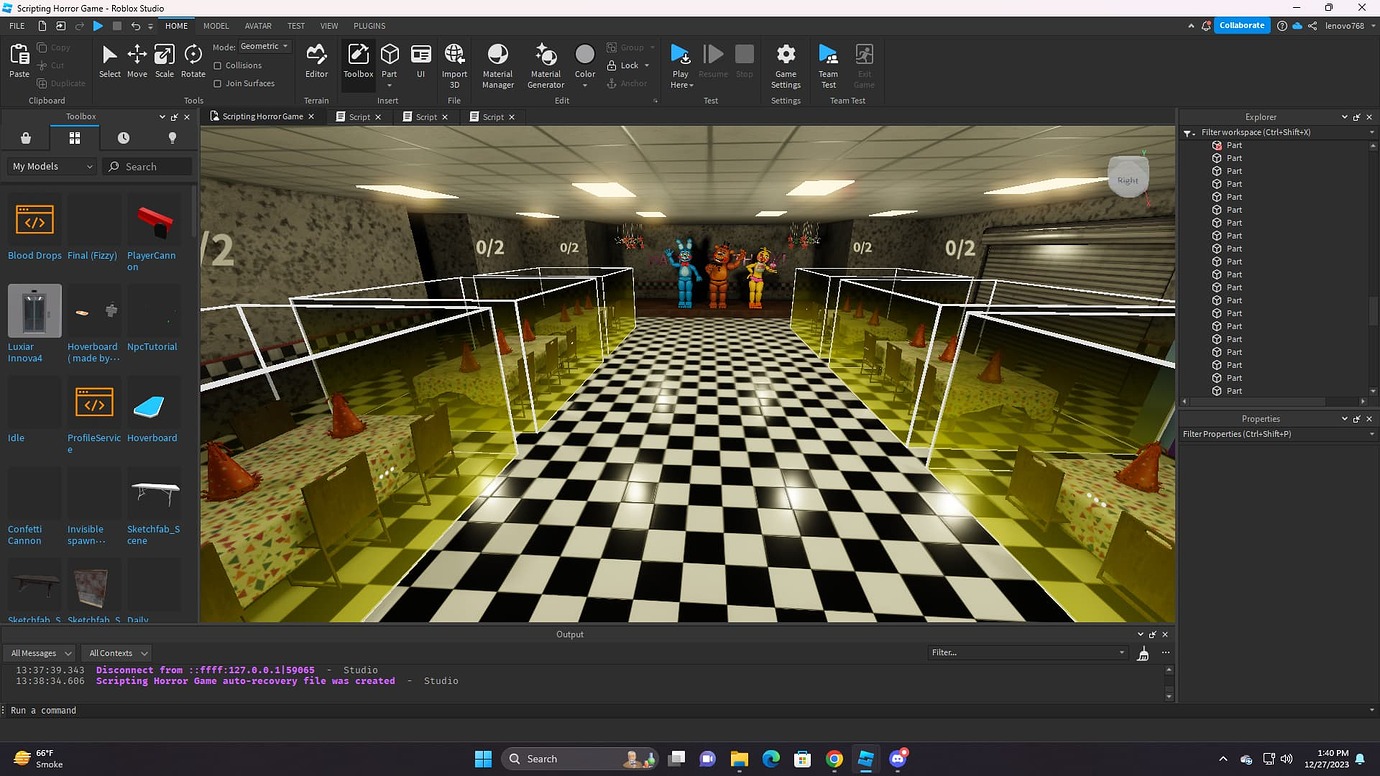Screen dimensions: 1380x776
Task: Open the My Models dropdown in Toolbox
Action: click(x=50, y=166)
